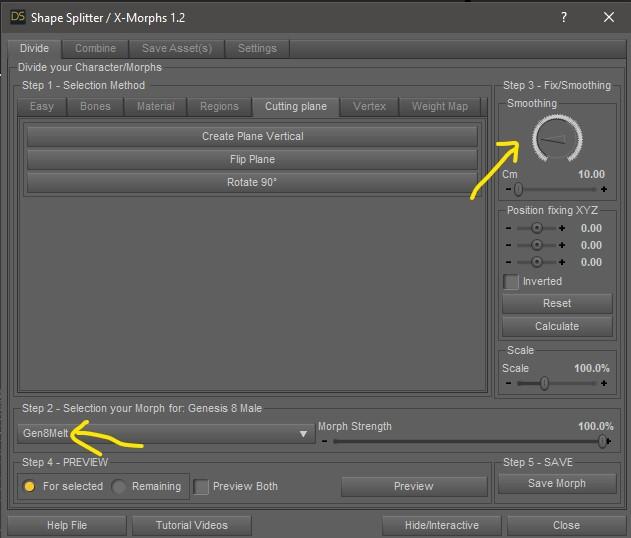Select the Weight Map tab

click(x=440, y=107)
